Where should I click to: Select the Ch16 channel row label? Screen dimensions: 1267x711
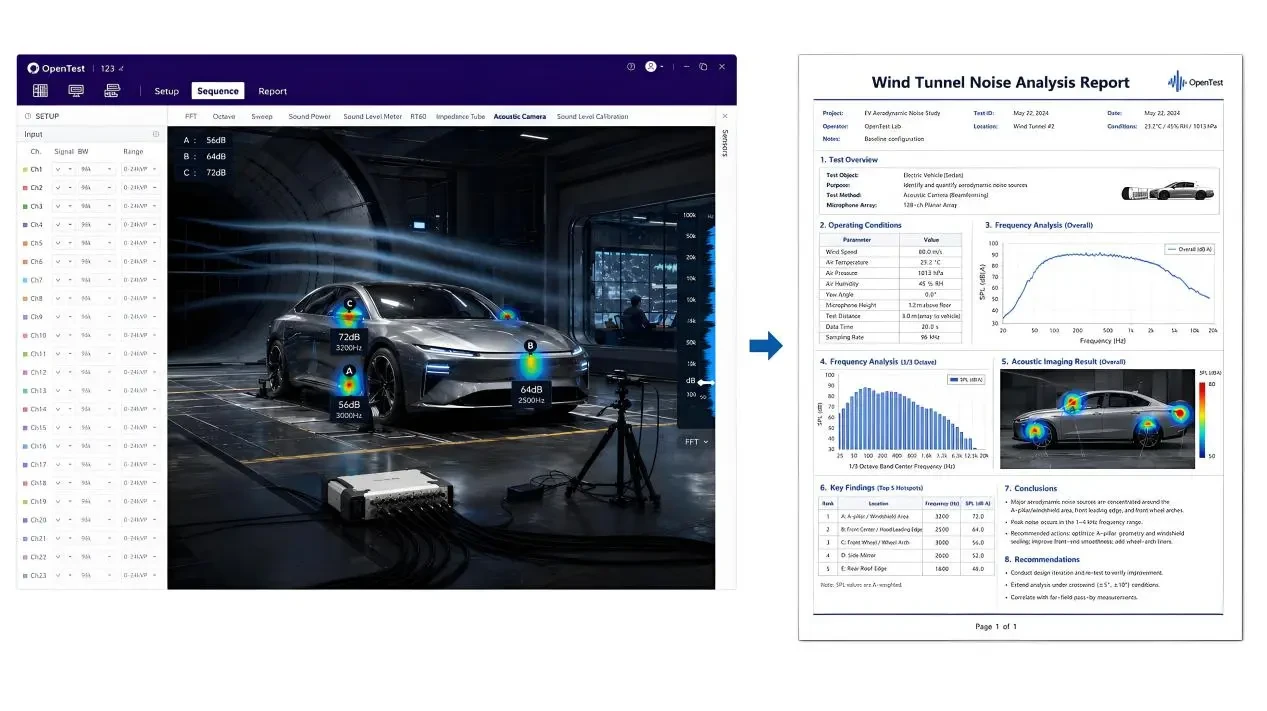38,446
